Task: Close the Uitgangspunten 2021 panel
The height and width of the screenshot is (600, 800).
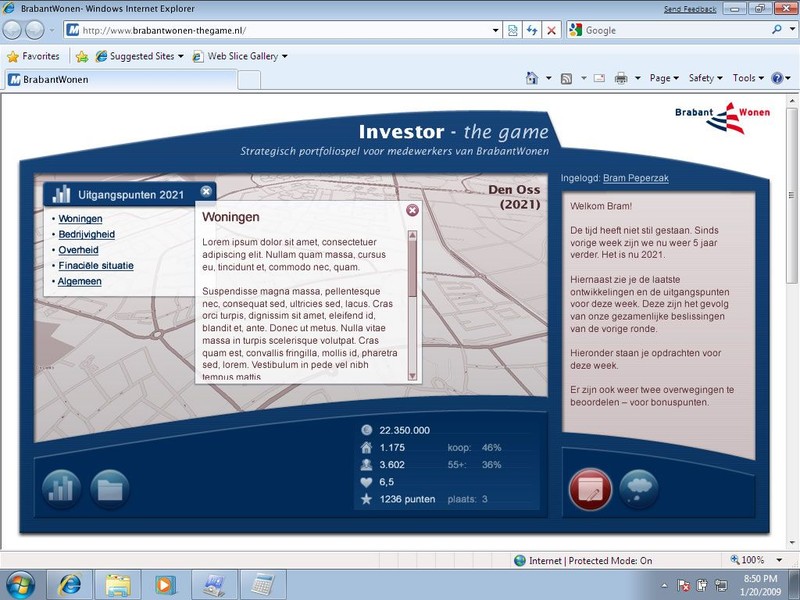Action: pos(206,192)
